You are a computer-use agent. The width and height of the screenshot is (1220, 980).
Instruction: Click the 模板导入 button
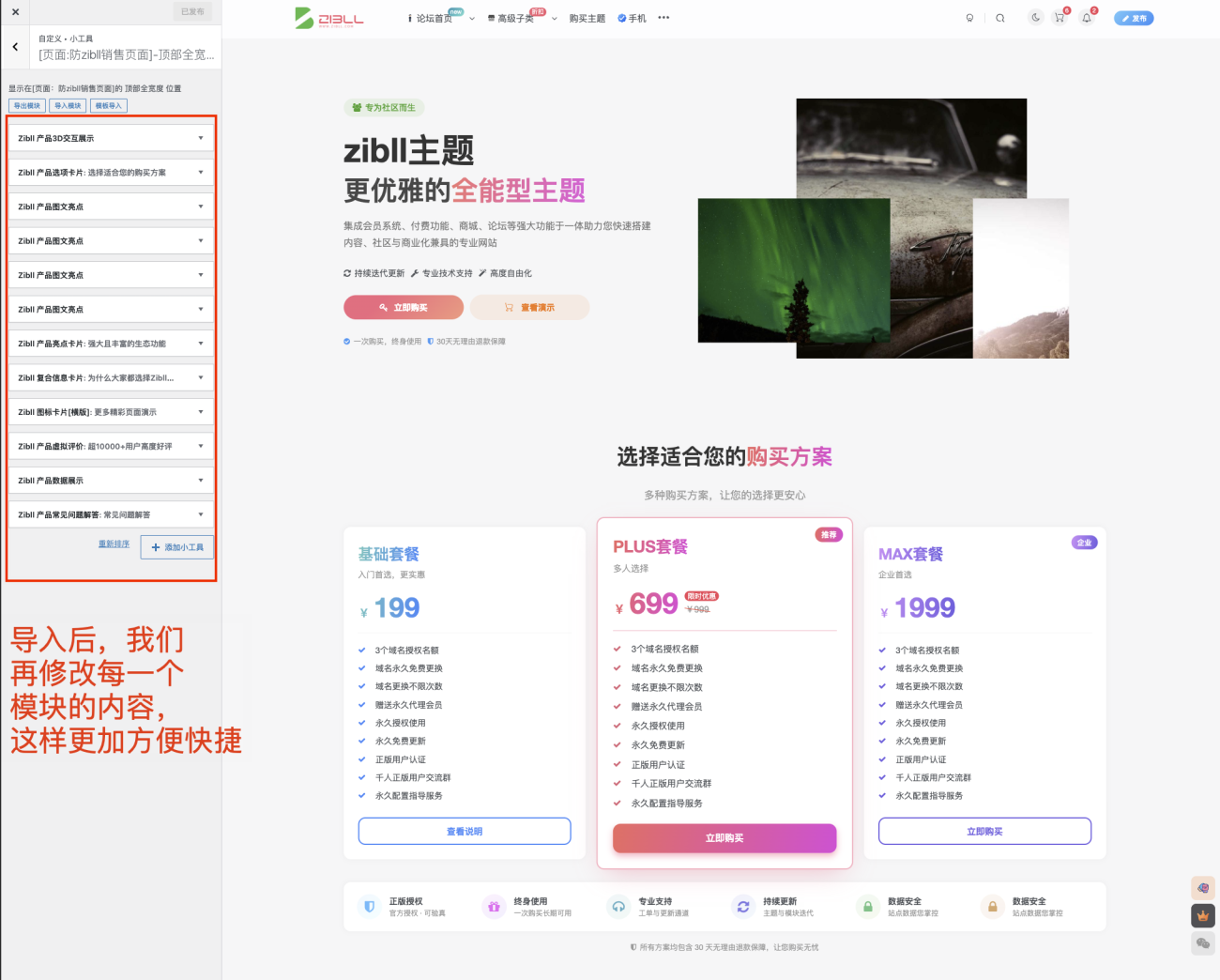(109, 106)
